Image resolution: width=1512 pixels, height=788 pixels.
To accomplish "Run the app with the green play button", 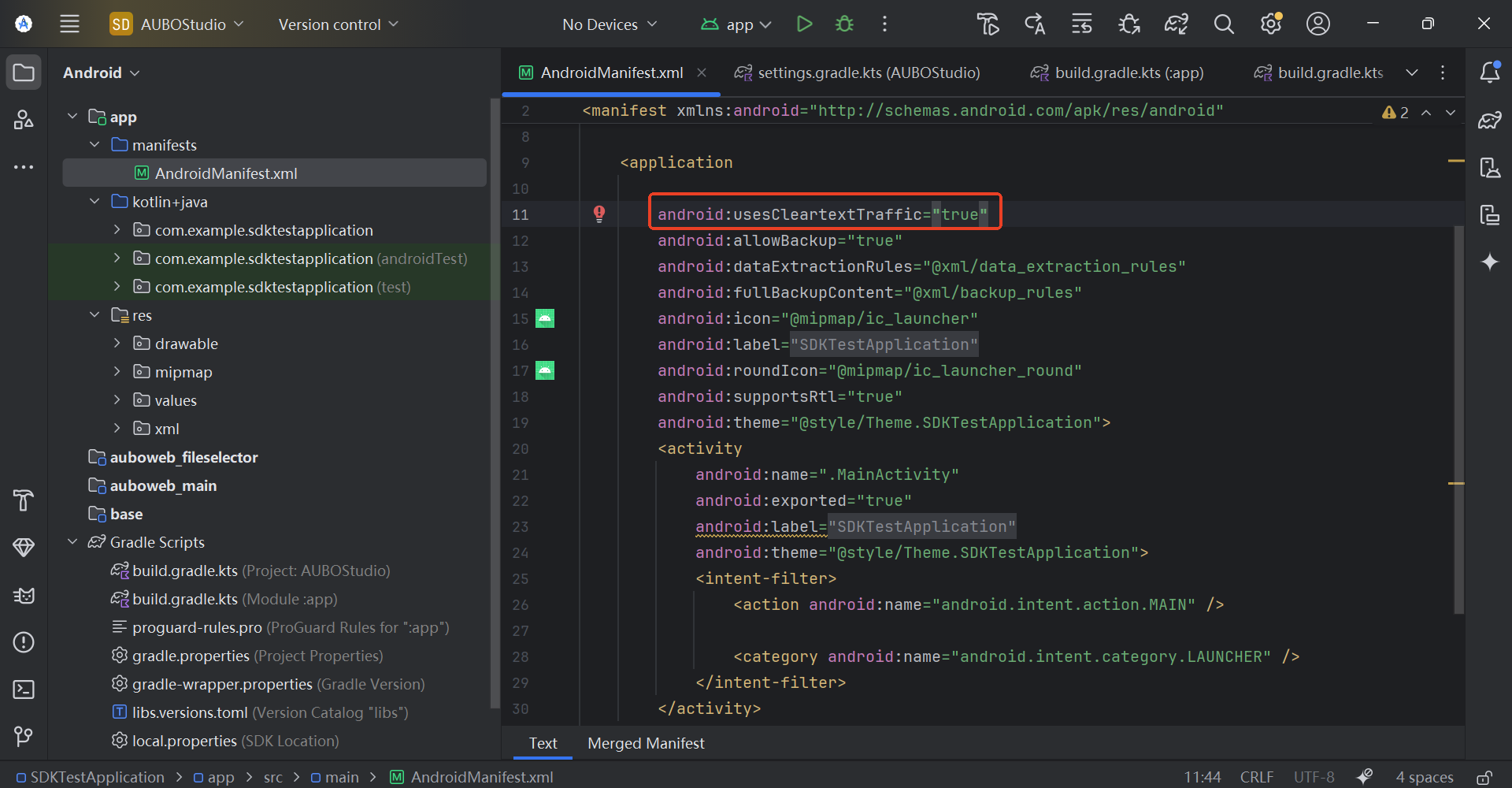I will click(x=804, y=24).
